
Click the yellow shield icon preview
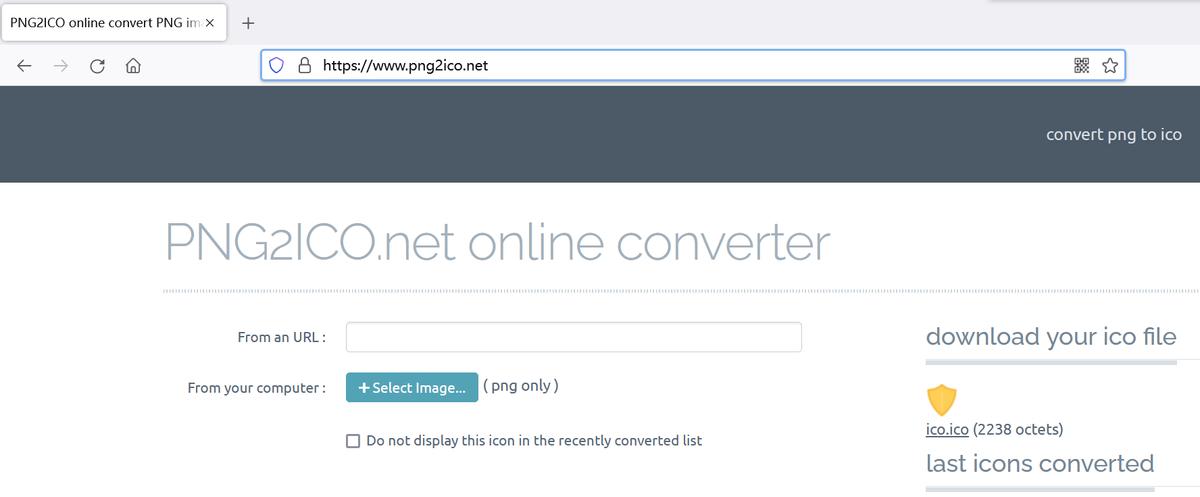942,400
